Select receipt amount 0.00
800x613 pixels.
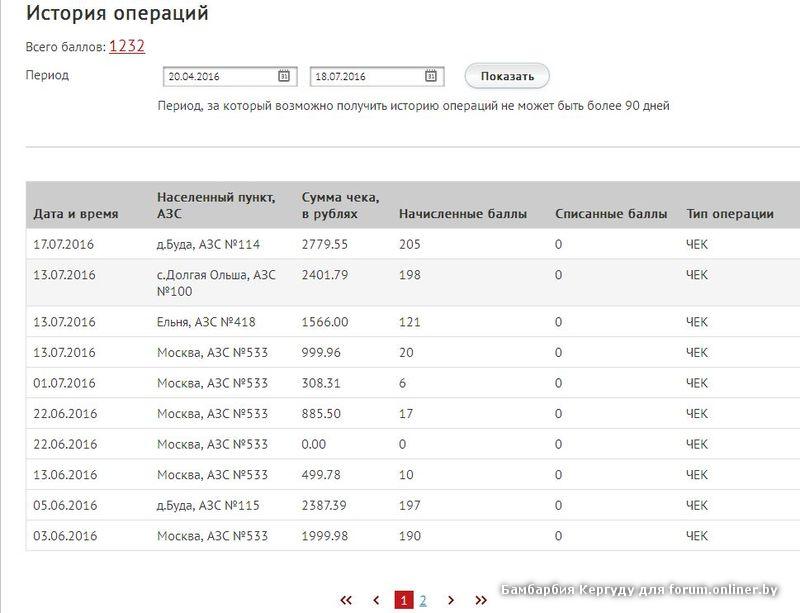(x=314, y=444)
